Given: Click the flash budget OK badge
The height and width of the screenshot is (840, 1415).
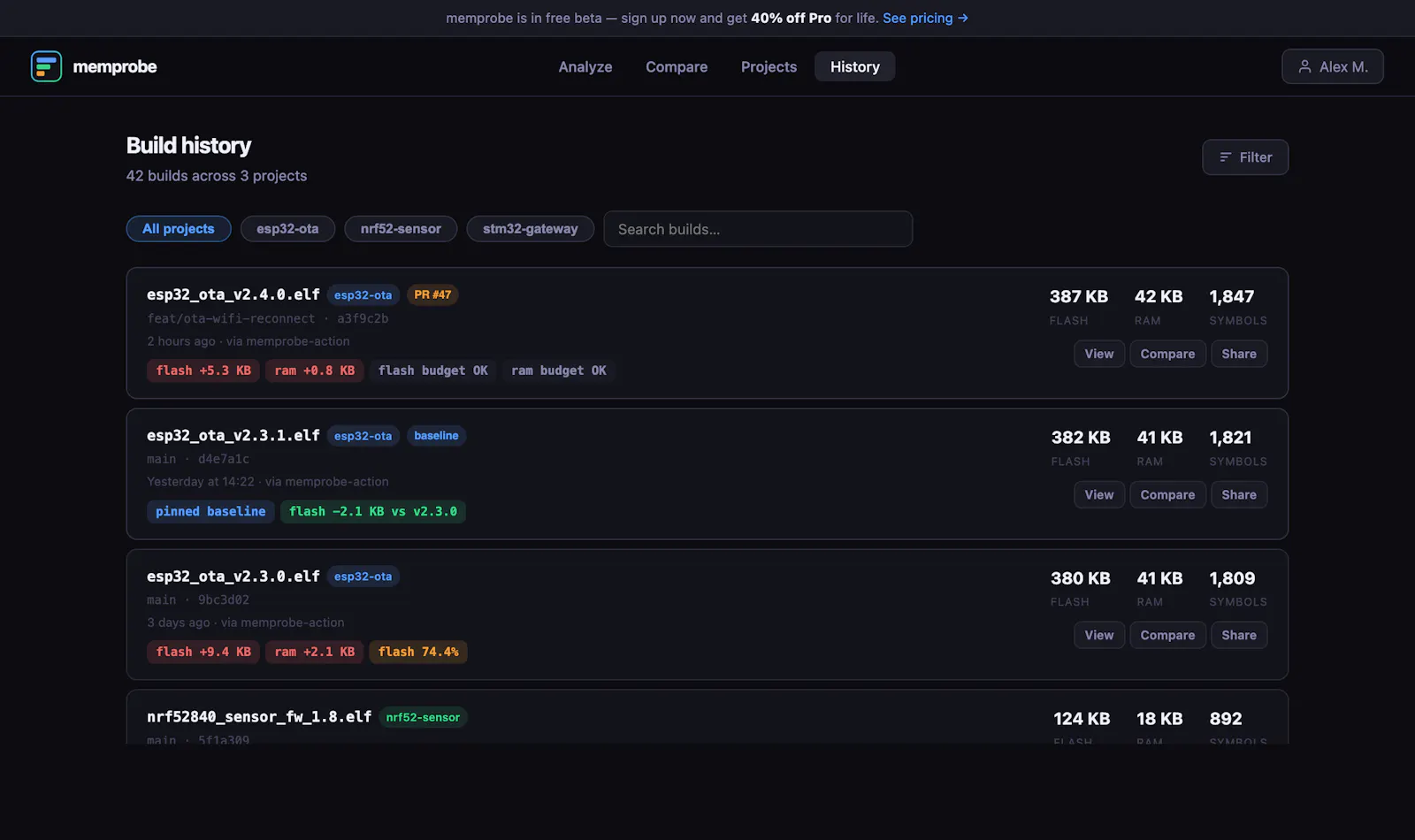Looking at the screenshot, I should pyautogui.click(x=432, y=370).
